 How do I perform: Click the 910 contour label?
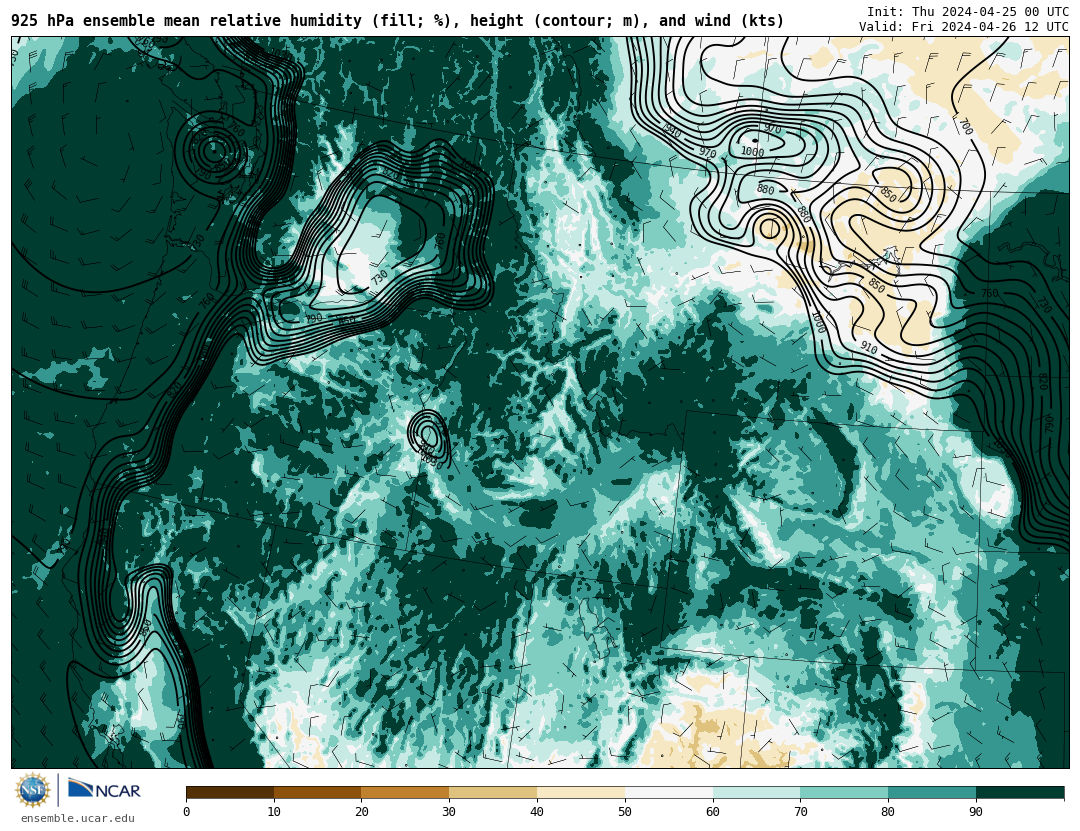(869, 349)
